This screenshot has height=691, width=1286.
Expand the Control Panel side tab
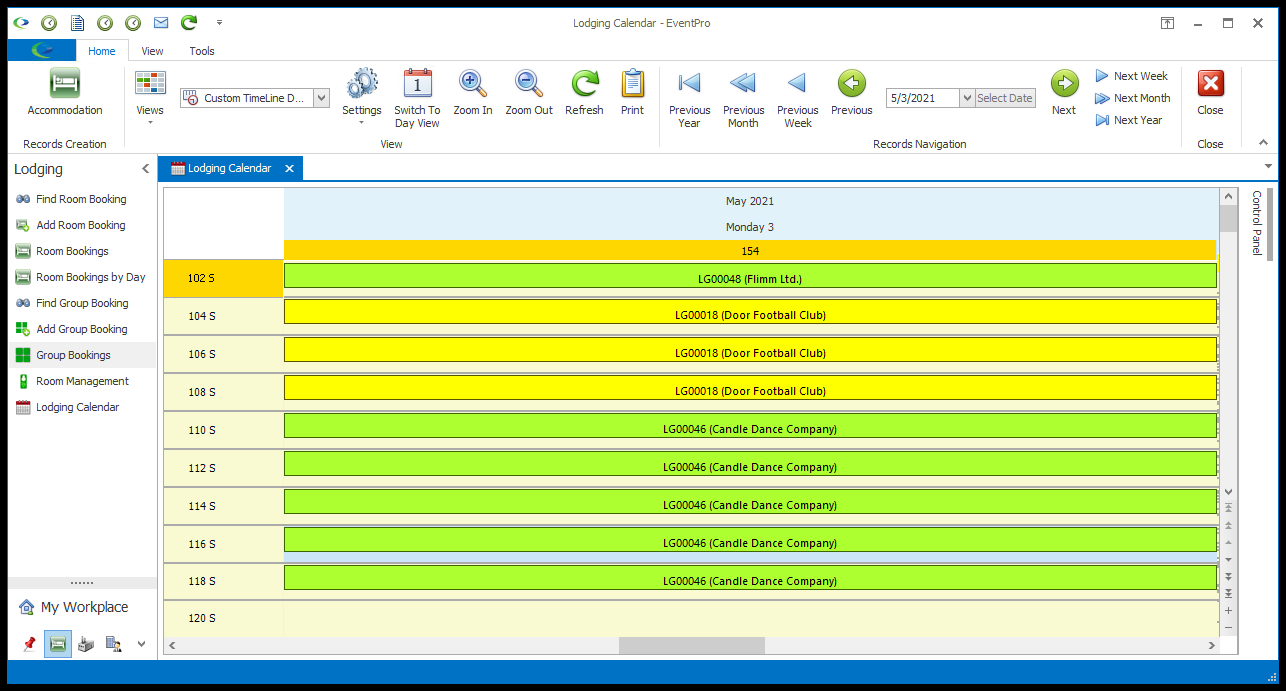(1257, 222)
